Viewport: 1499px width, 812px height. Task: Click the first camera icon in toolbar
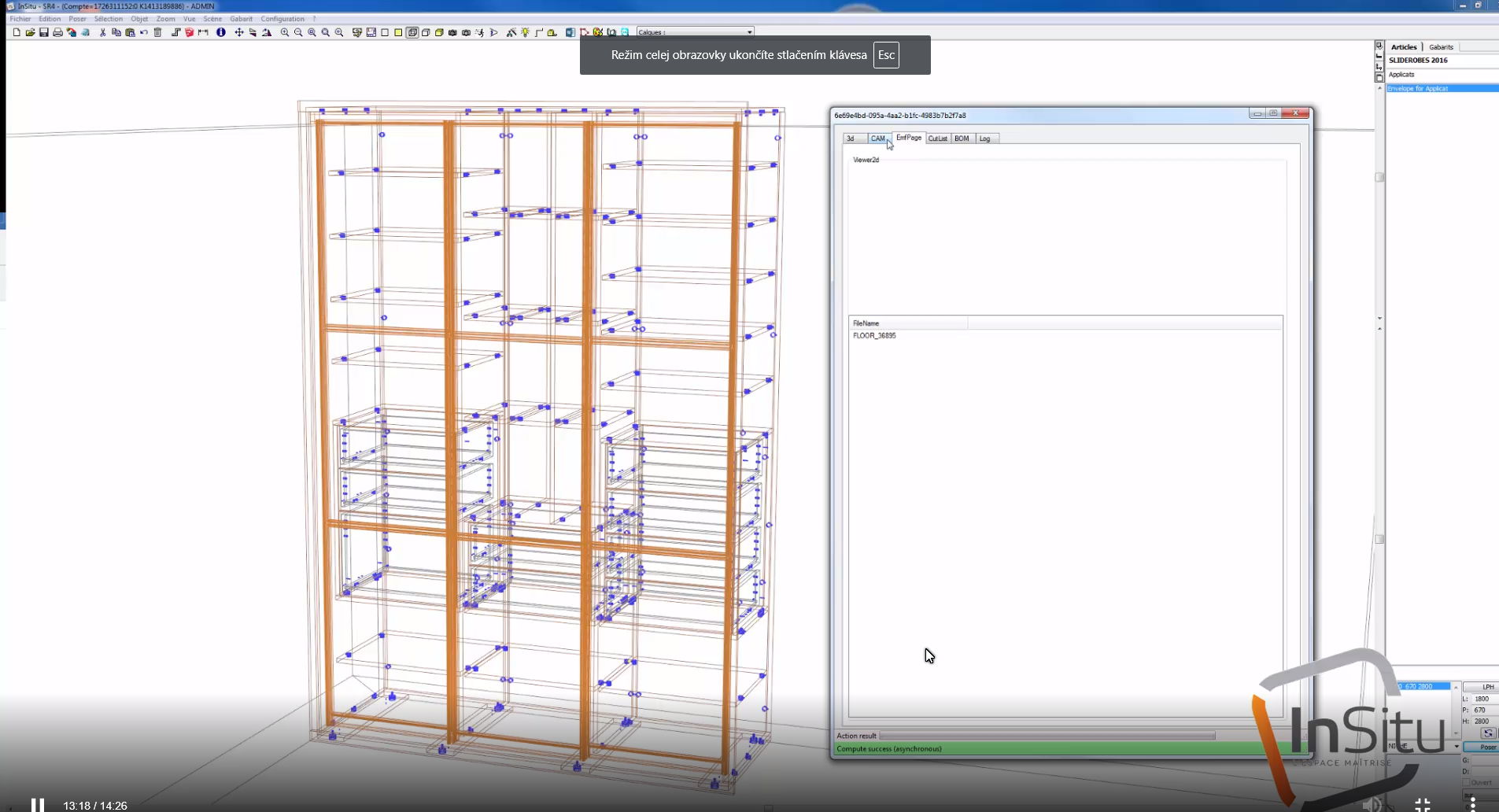[452, 32]
